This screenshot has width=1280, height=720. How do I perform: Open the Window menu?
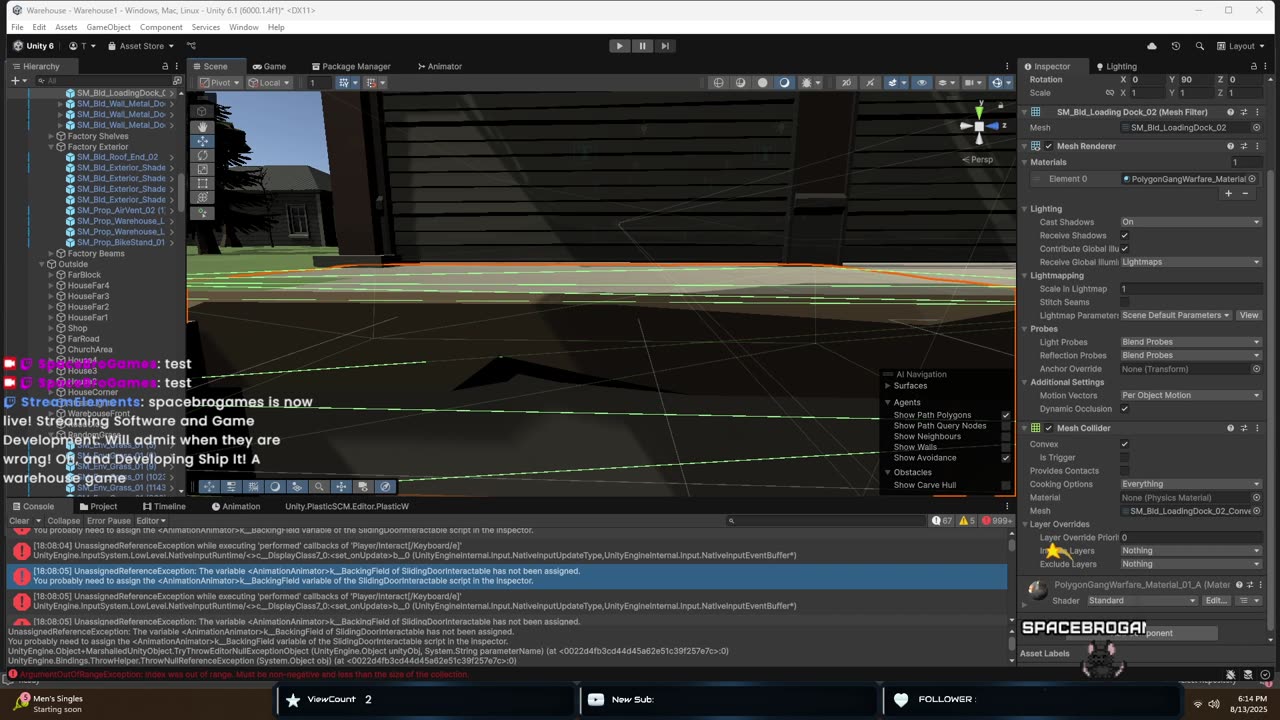click(243, 27)
